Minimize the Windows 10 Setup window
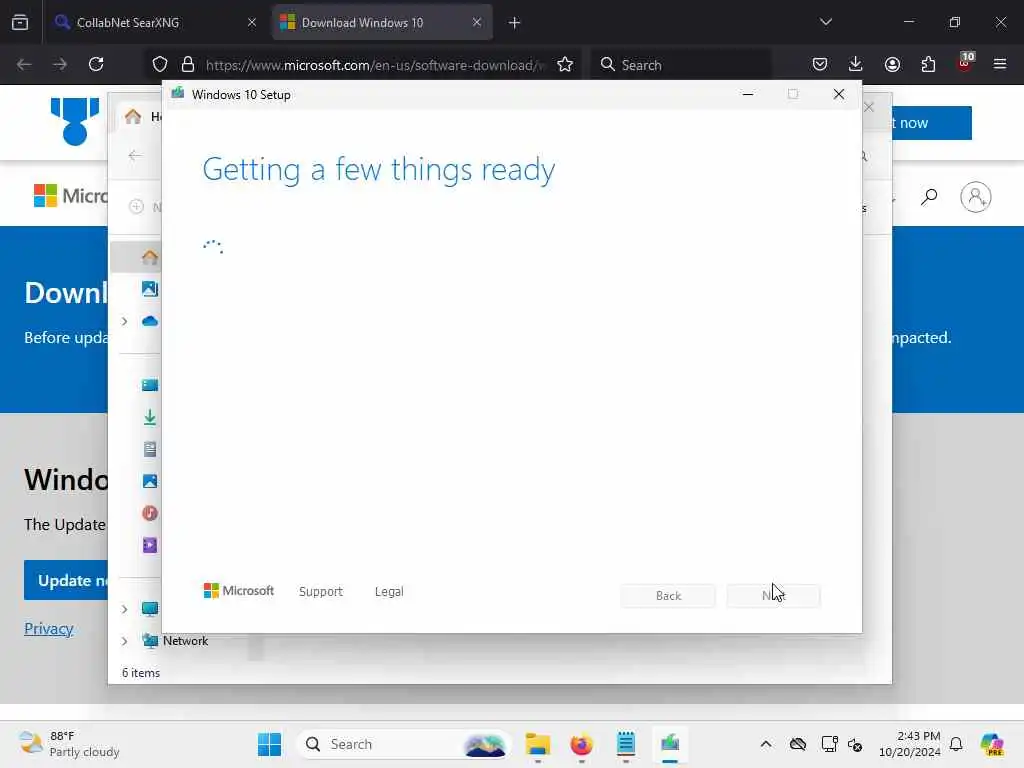1024x768 pixels. [748, 94]
